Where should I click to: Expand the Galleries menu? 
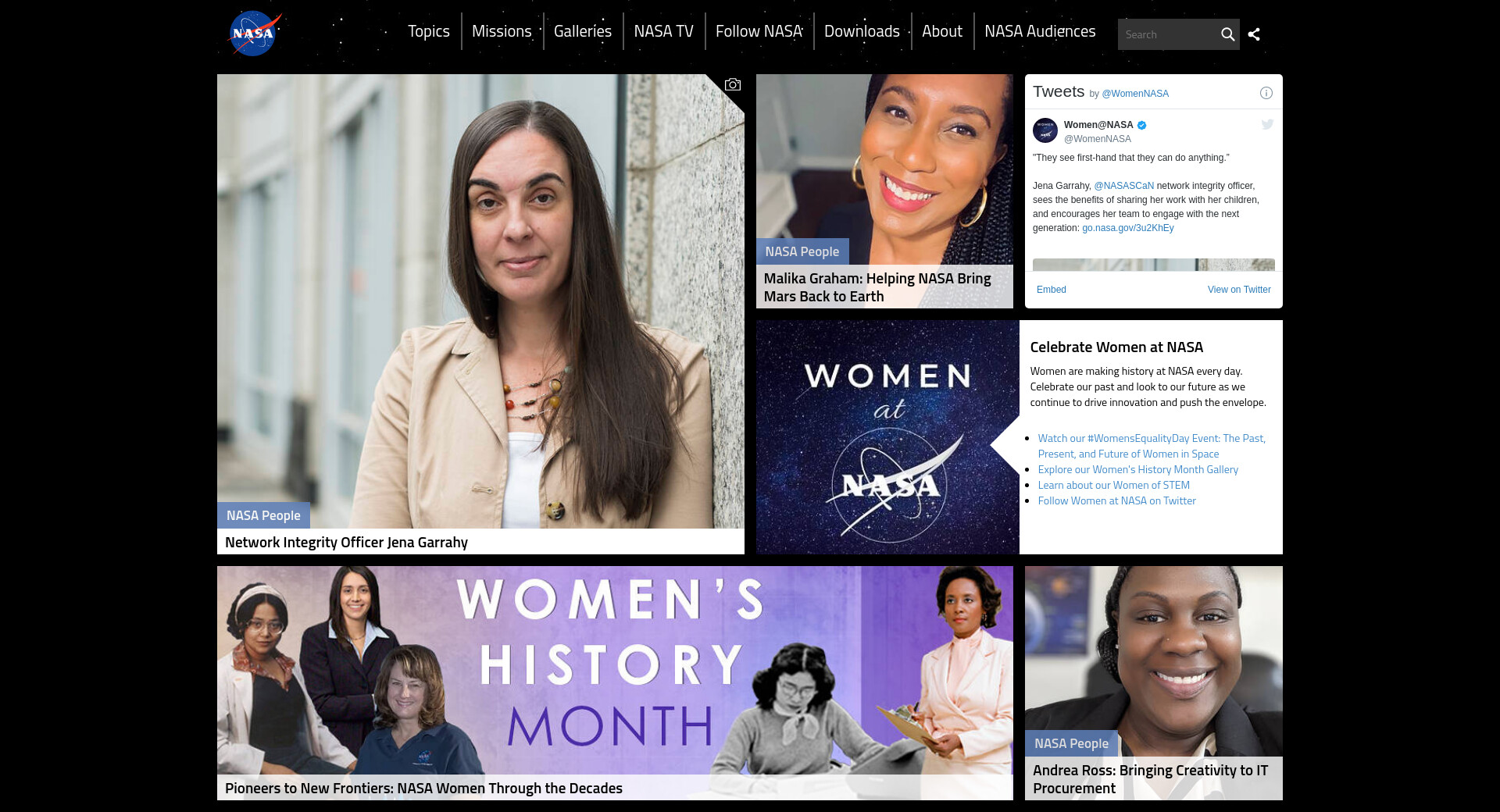tap(583, 31)
